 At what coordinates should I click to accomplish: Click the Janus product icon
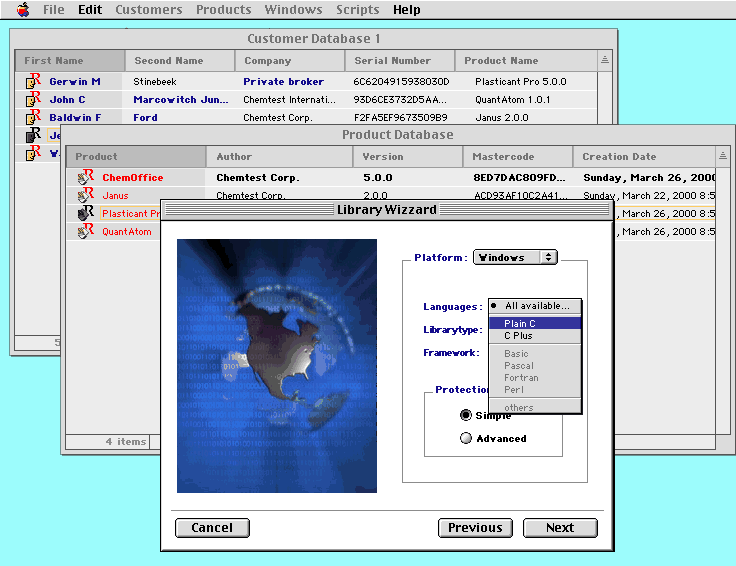tap(85, 196)
